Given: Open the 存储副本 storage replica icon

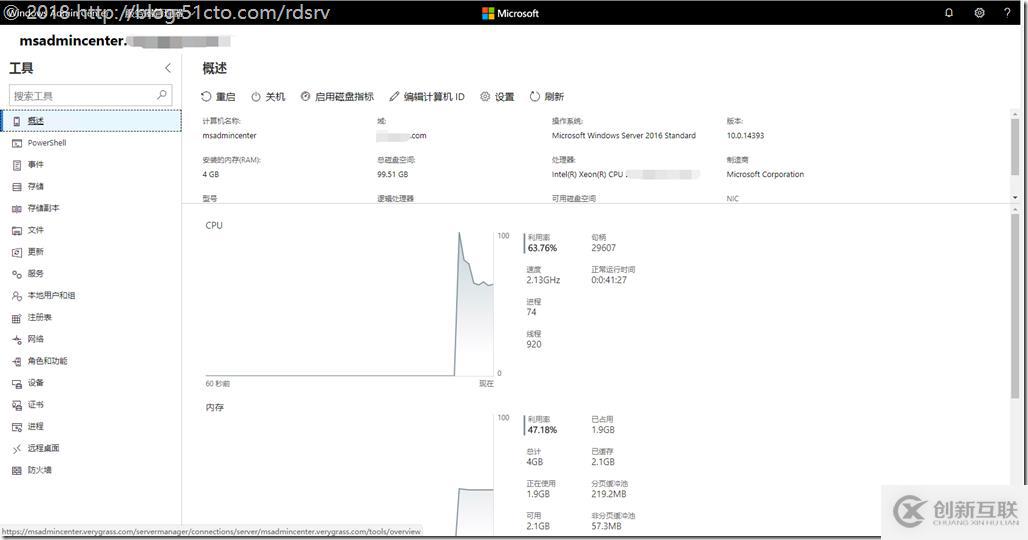Looking at the screenshot, I should point(17,208).
